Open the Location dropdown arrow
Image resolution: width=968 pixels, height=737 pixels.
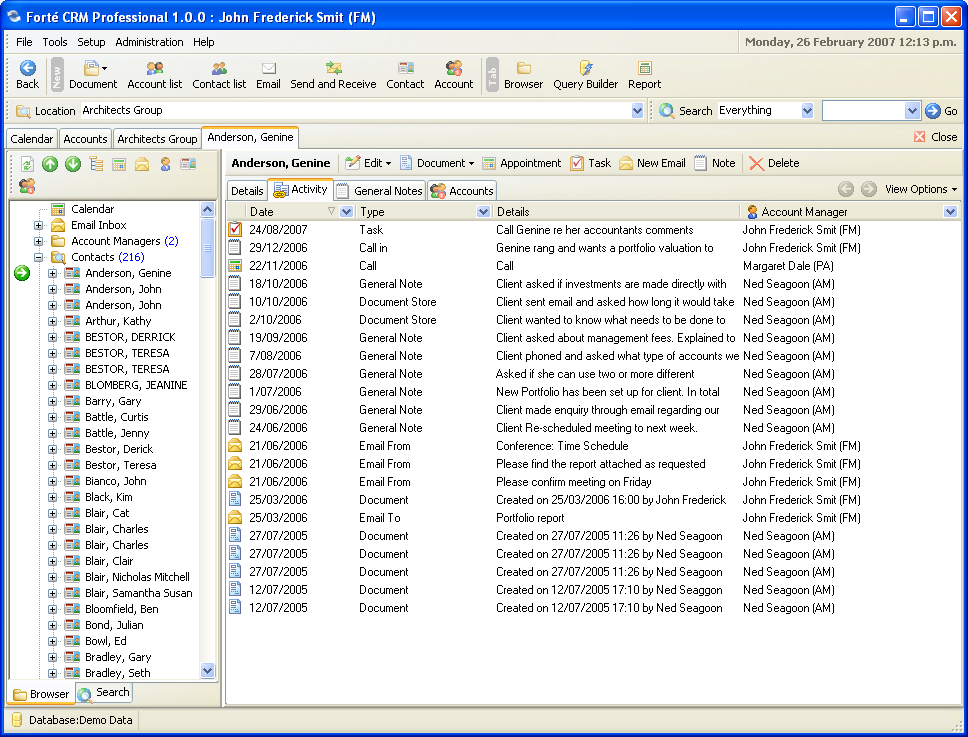coord(638,111)
